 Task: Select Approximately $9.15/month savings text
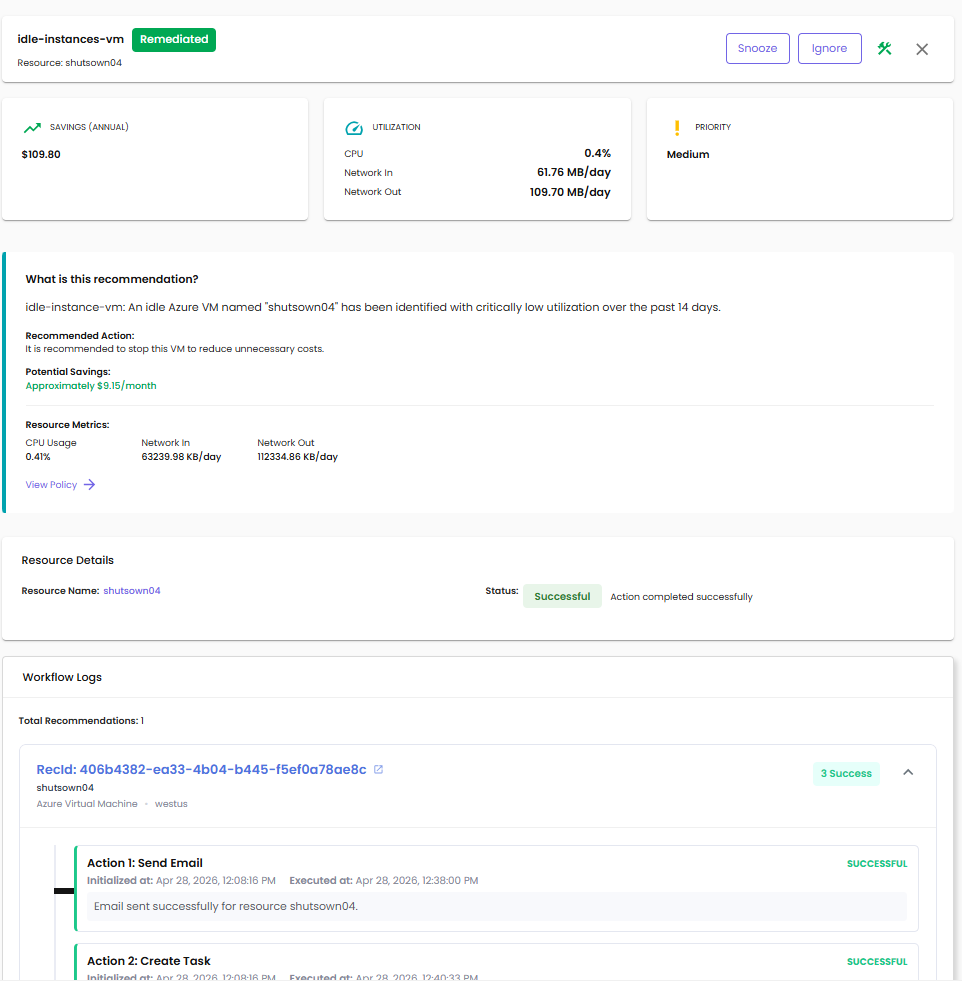[91, 386]
